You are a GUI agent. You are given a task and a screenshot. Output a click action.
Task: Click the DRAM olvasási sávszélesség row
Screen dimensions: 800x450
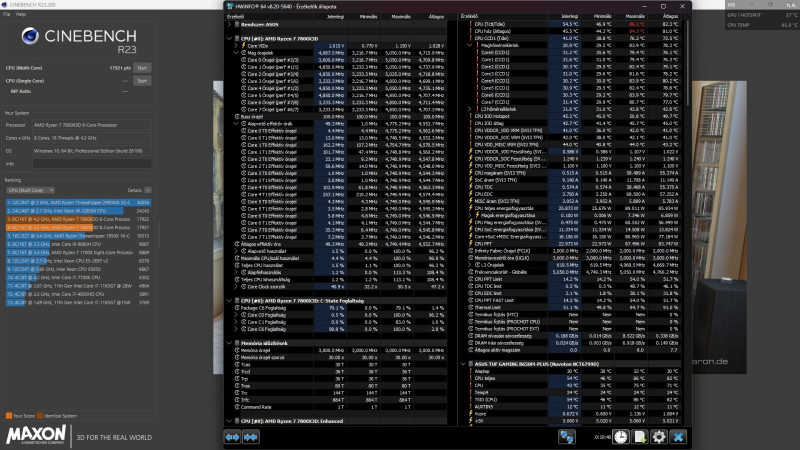(573, 336)
